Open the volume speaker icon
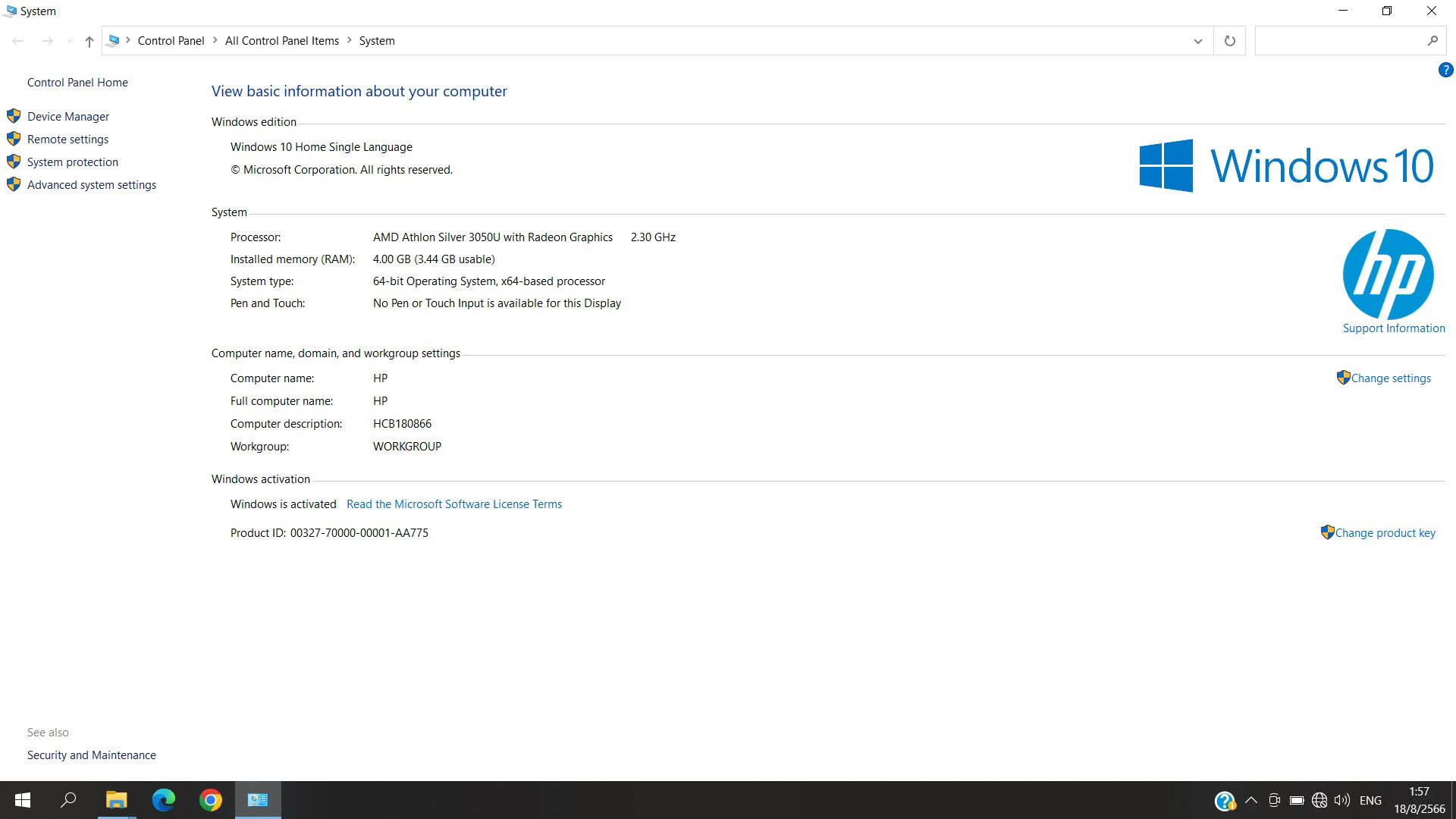The width and height of the screenshot is (1456, 819). (x=1342, y=800)
